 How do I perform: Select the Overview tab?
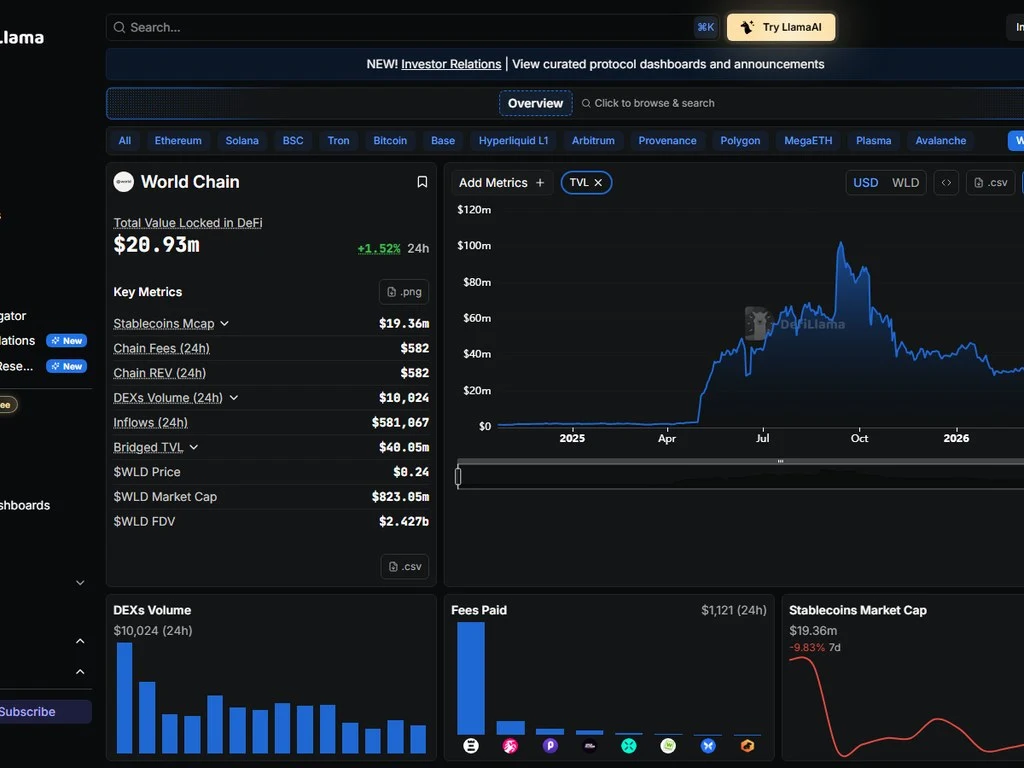click(x=536, y=103)
